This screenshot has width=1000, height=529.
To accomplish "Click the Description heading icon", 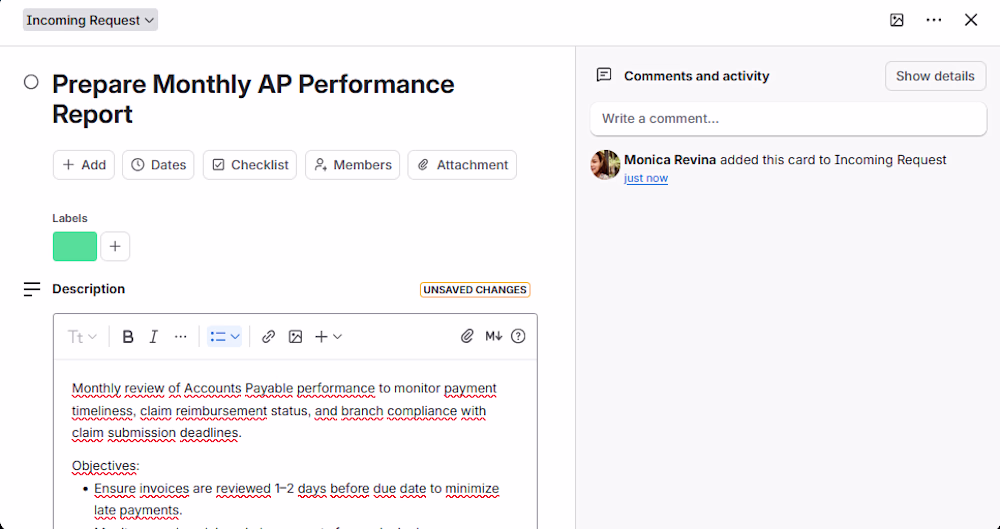I will click(31, 289).
